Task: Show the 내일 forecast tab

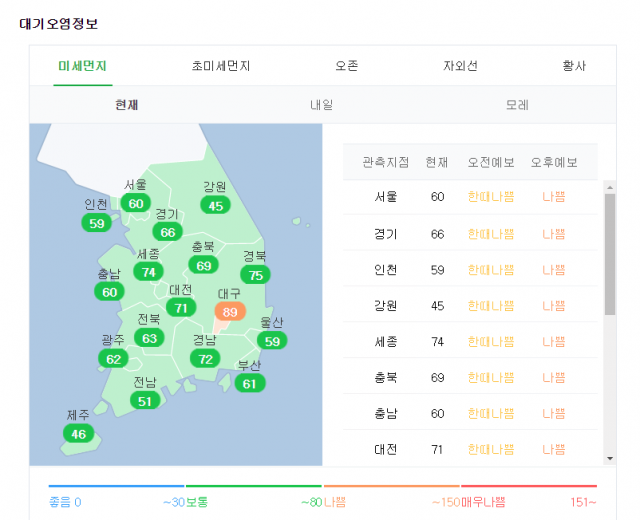Action: 322,105
